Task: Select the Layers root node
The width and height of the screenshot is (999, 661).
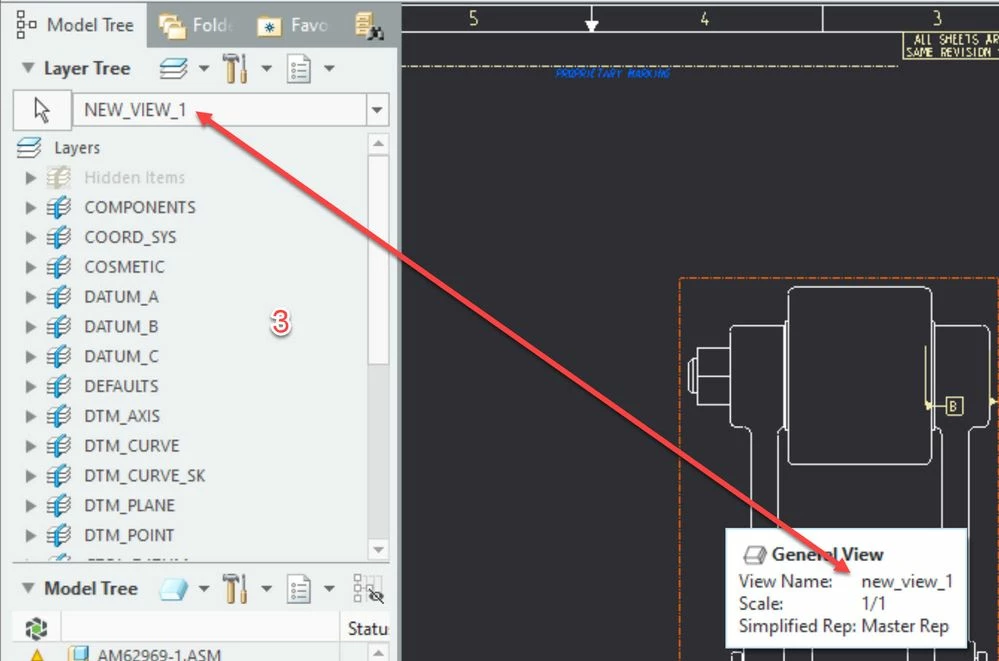Action: pos(76,148)
